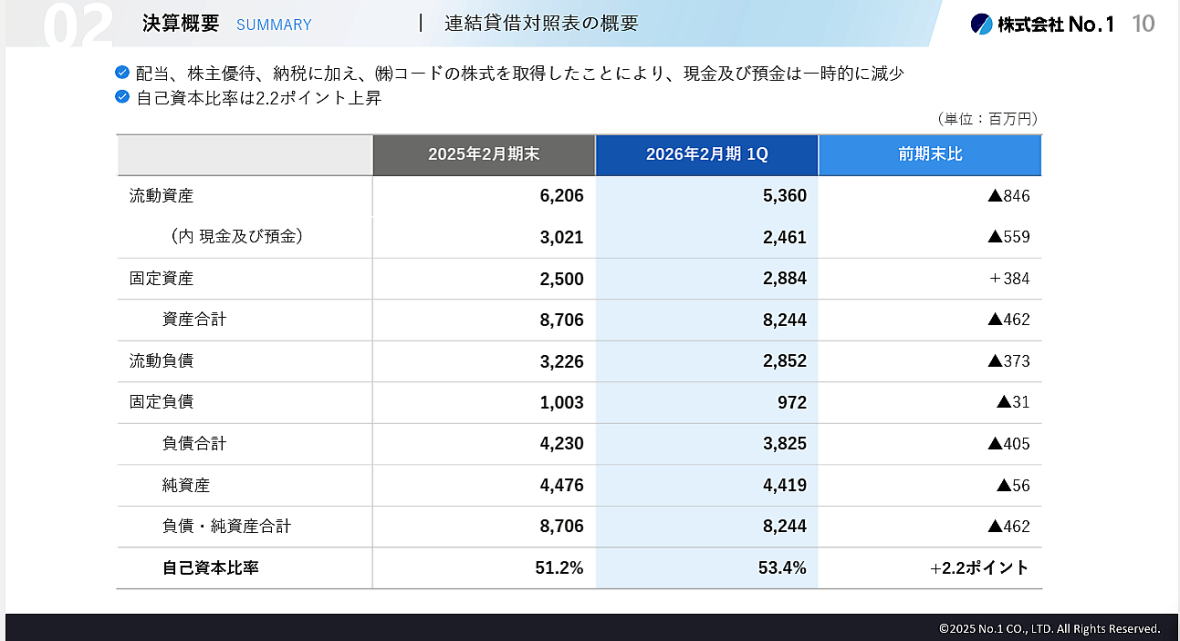Click the value 4,476 for 純資産
The height and width of the screenshot is (641, 1180).
[x=561, y=485]
